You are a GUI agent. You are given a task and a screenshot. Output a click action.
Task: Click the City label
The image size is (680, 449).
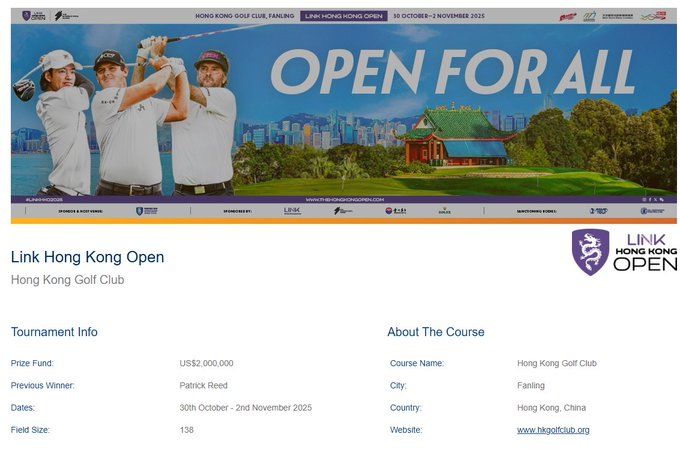pos(398,385)
